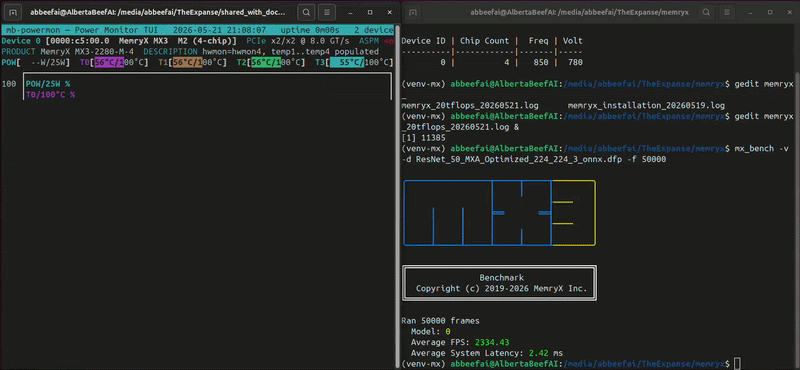The image size is (800, 370).
Task: Click the 'Freq' column header
Action: pos(538,41)
